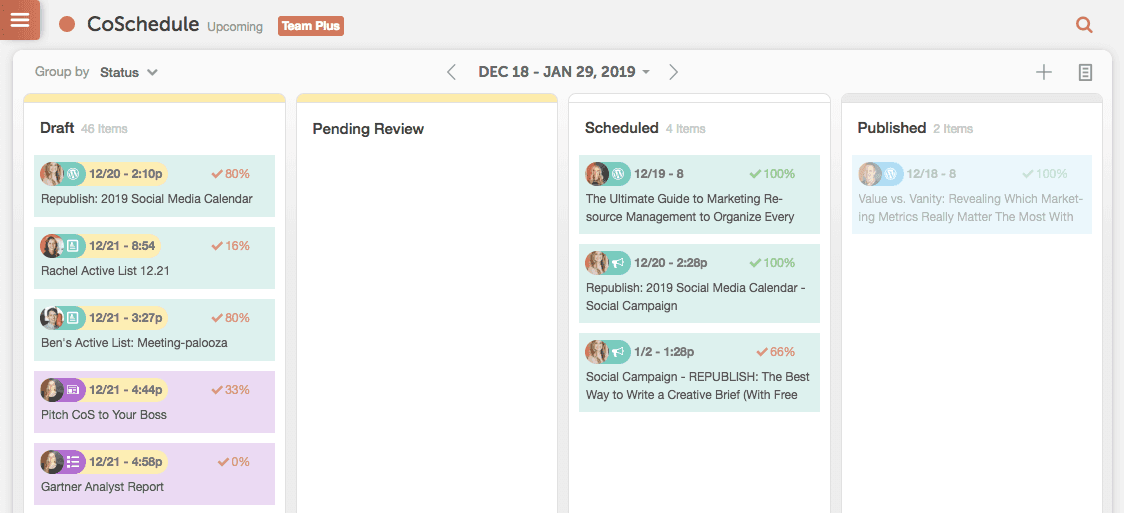The image size is (1124, 513).
Task: Click the orange calendar color dot
Action: point(67,24)
